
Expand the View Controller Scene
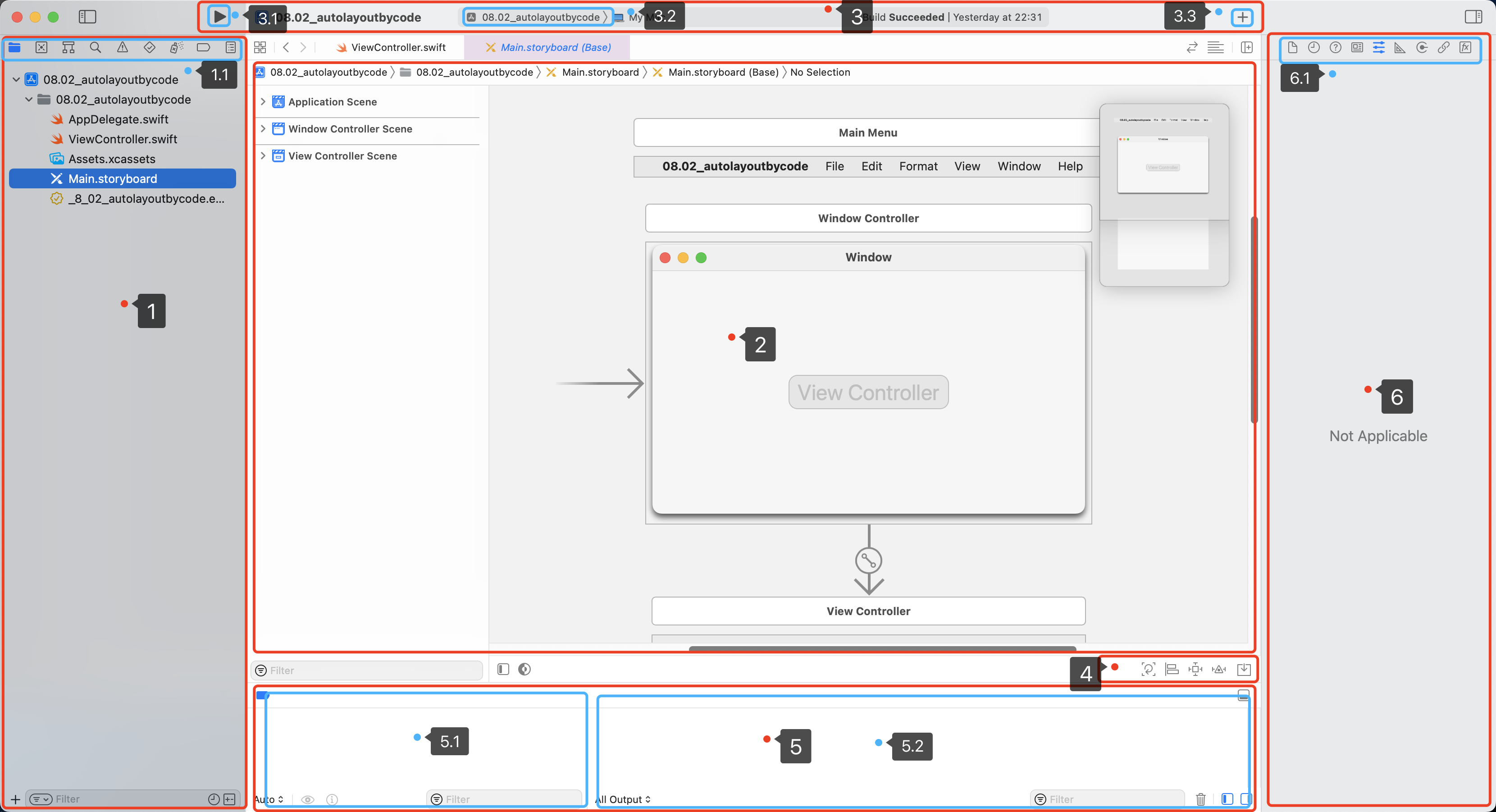[x=263, y=155]
